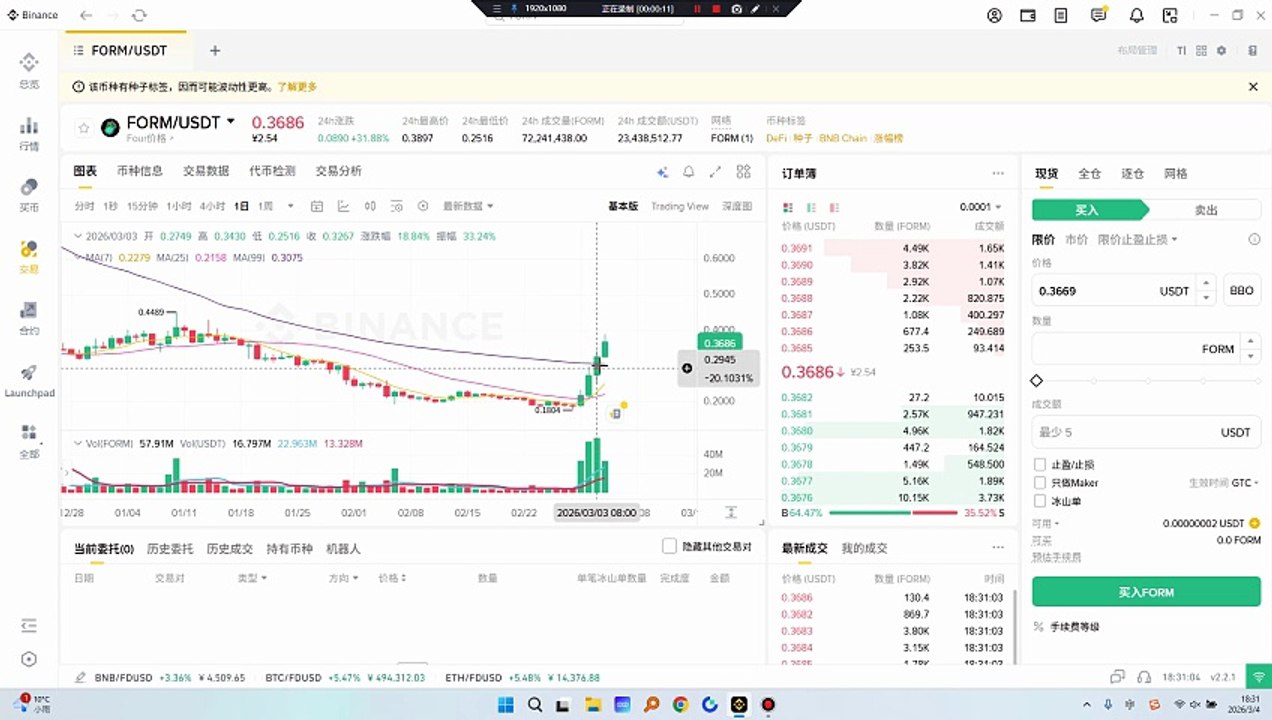
Task: Click the 成交额 最少 5 total field
Action: [x=1146, y=432]
